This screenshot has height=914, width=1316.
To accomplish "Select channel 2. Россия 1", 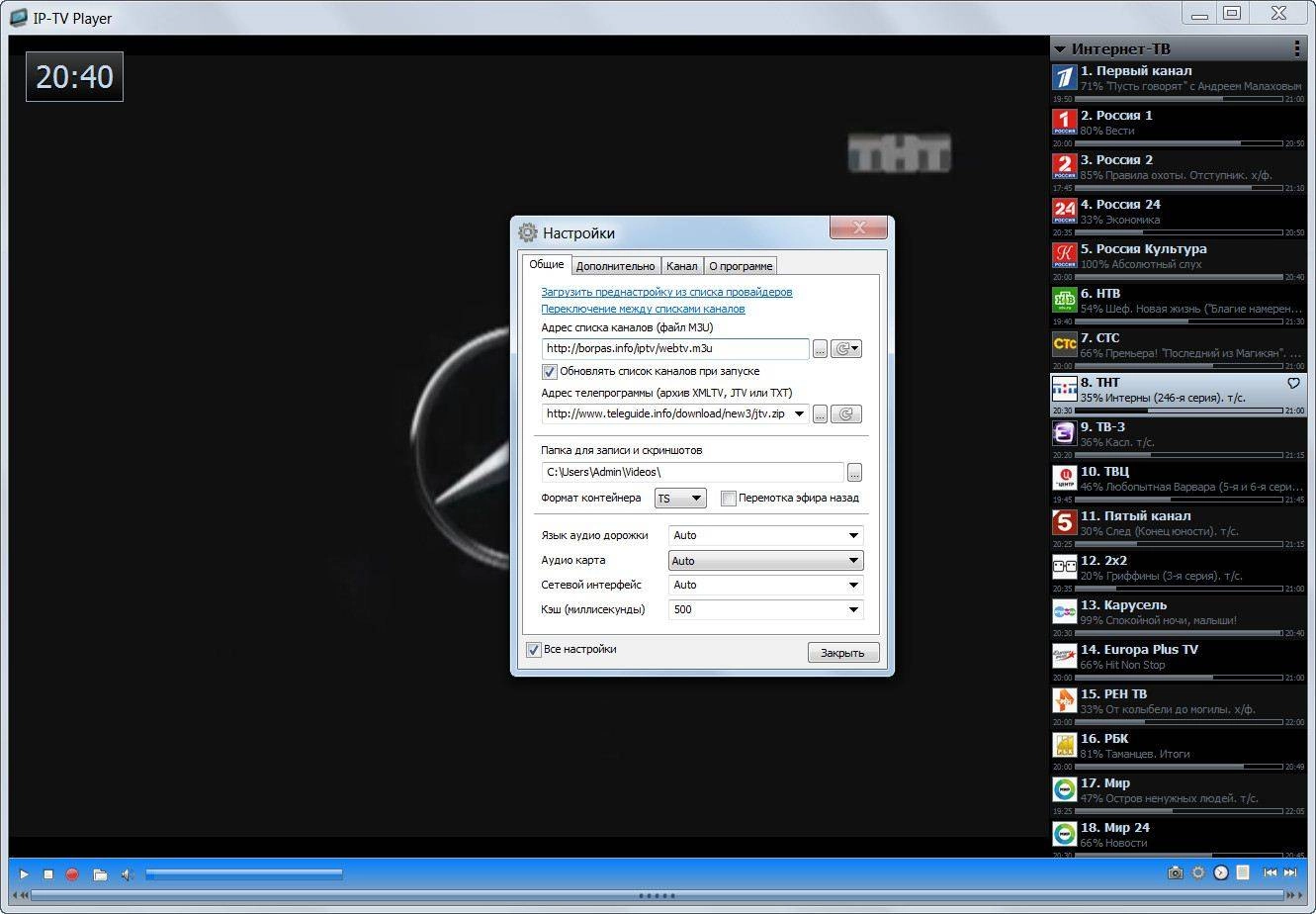I will [1179, 129].
